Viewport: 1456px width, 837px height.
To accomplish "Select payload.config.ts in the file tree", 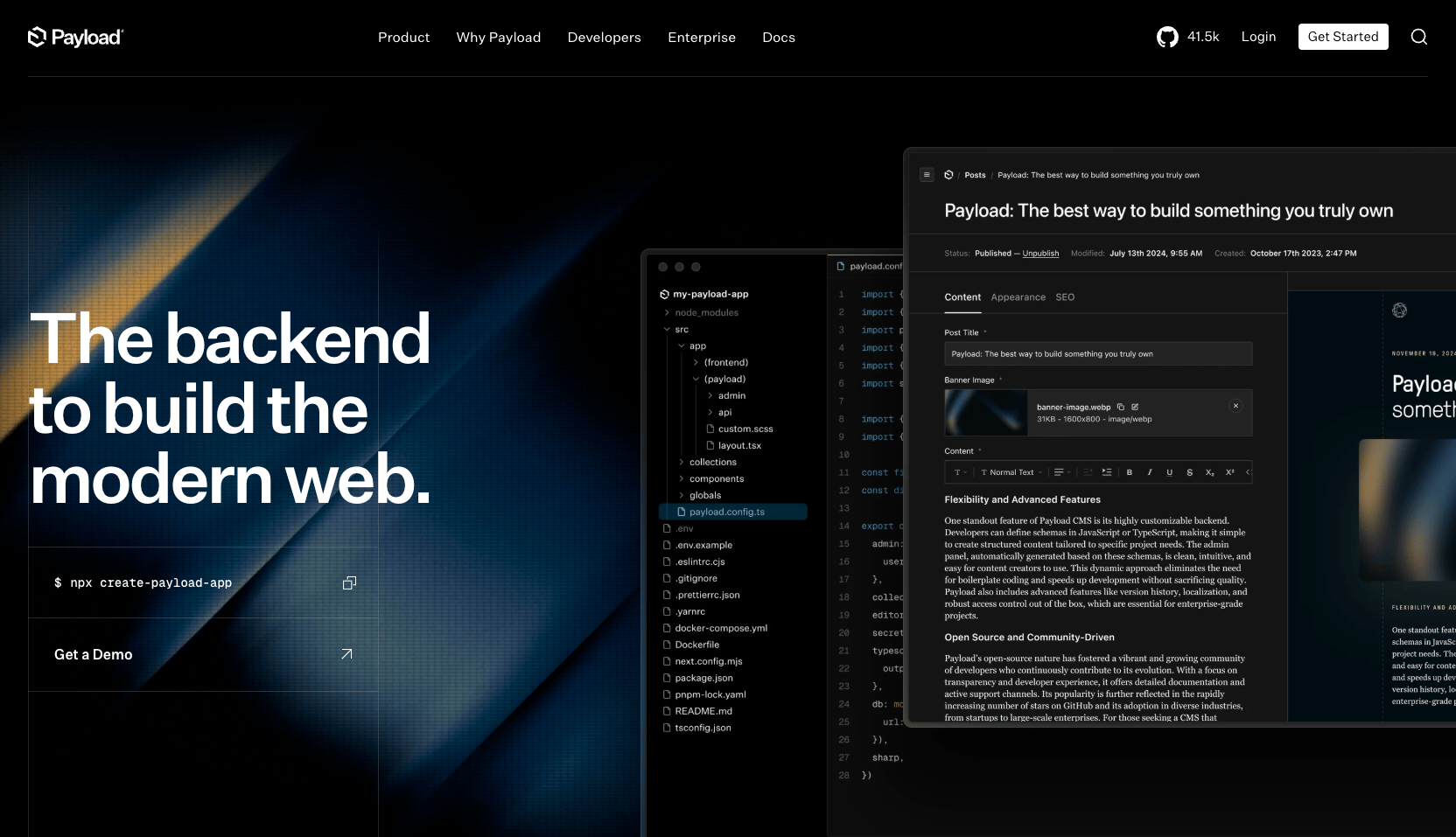I will (x=726, y=512).
